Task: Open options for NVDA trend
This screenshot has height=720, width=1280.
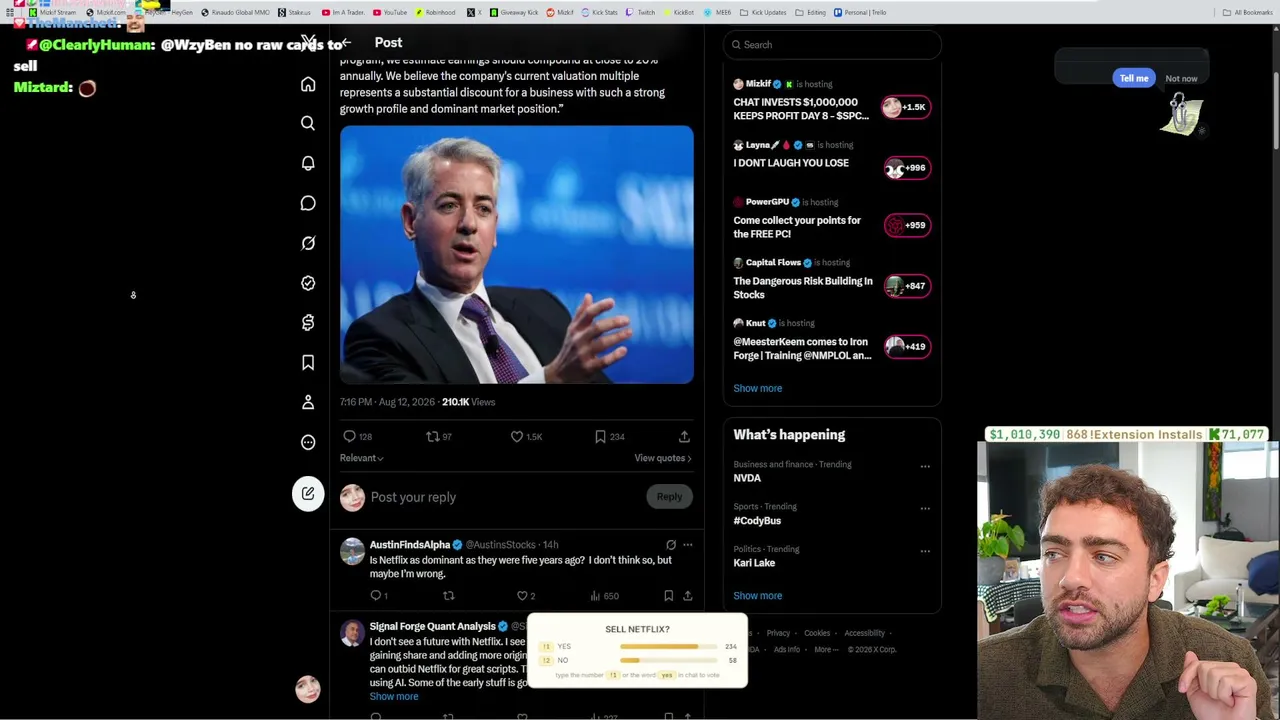Action: pos(925,466)
